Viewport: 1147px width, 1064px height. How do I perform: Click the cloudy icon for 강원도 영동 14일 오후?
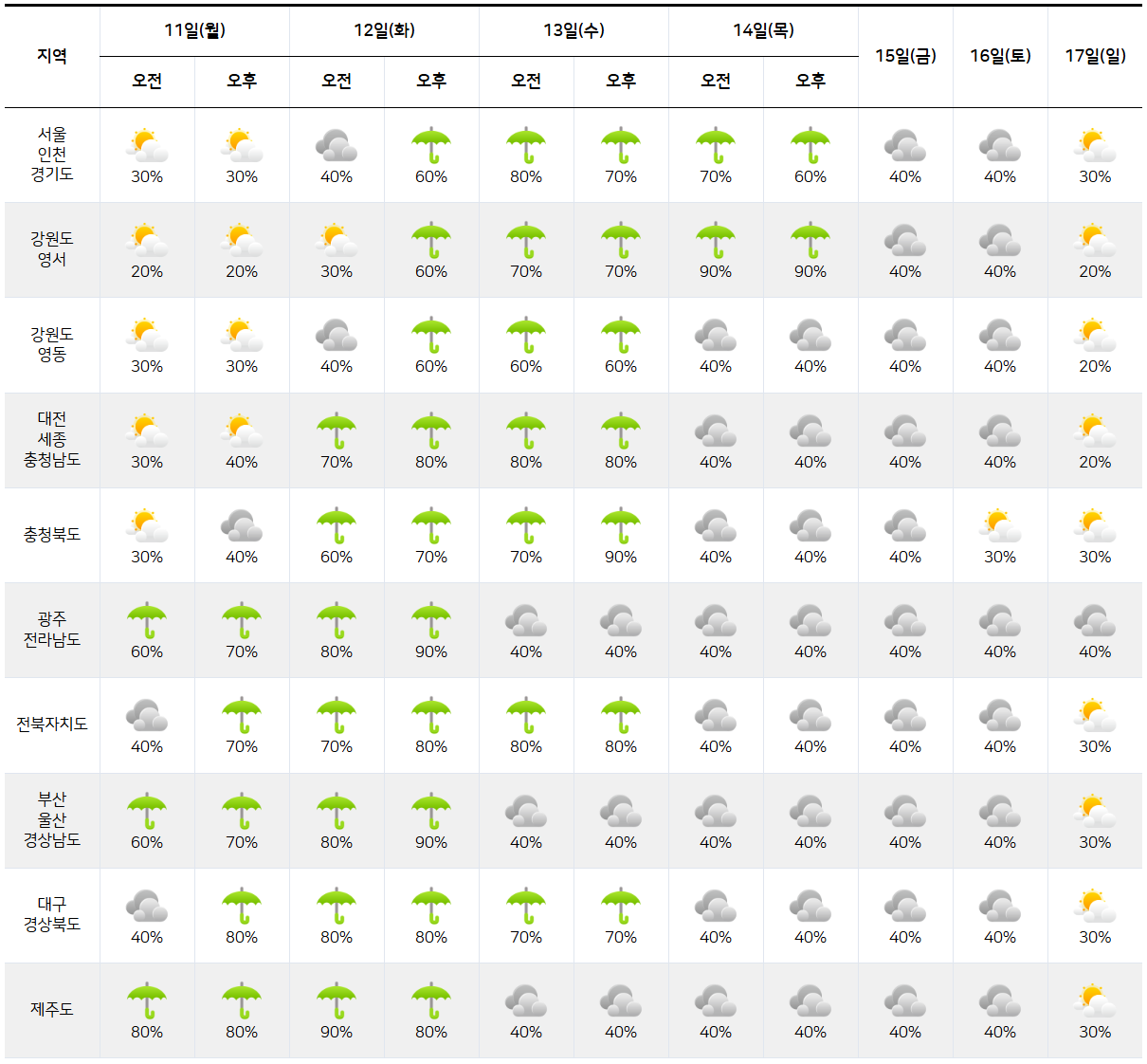click(810, 336)
